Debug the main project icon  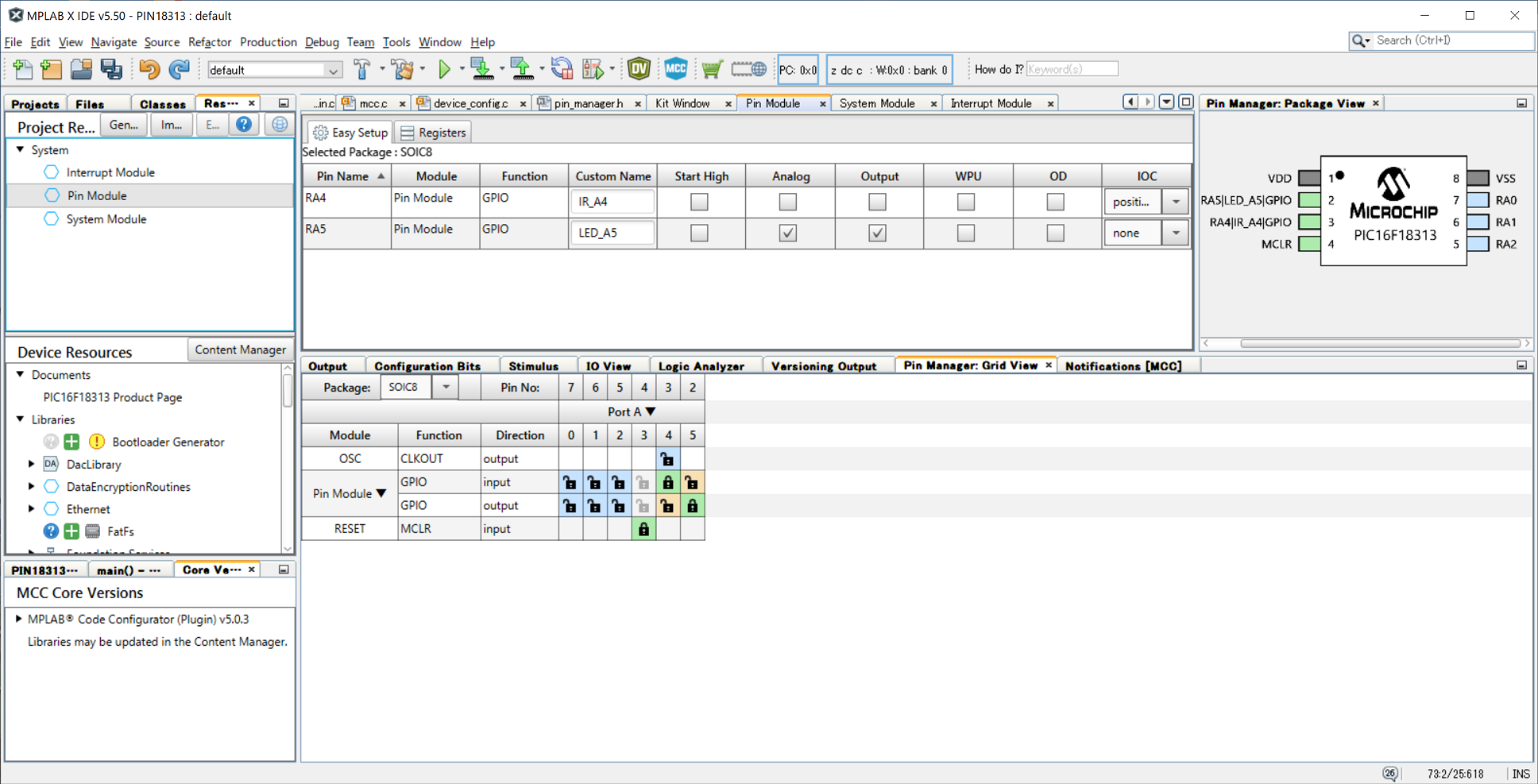[x=593, y=70]
